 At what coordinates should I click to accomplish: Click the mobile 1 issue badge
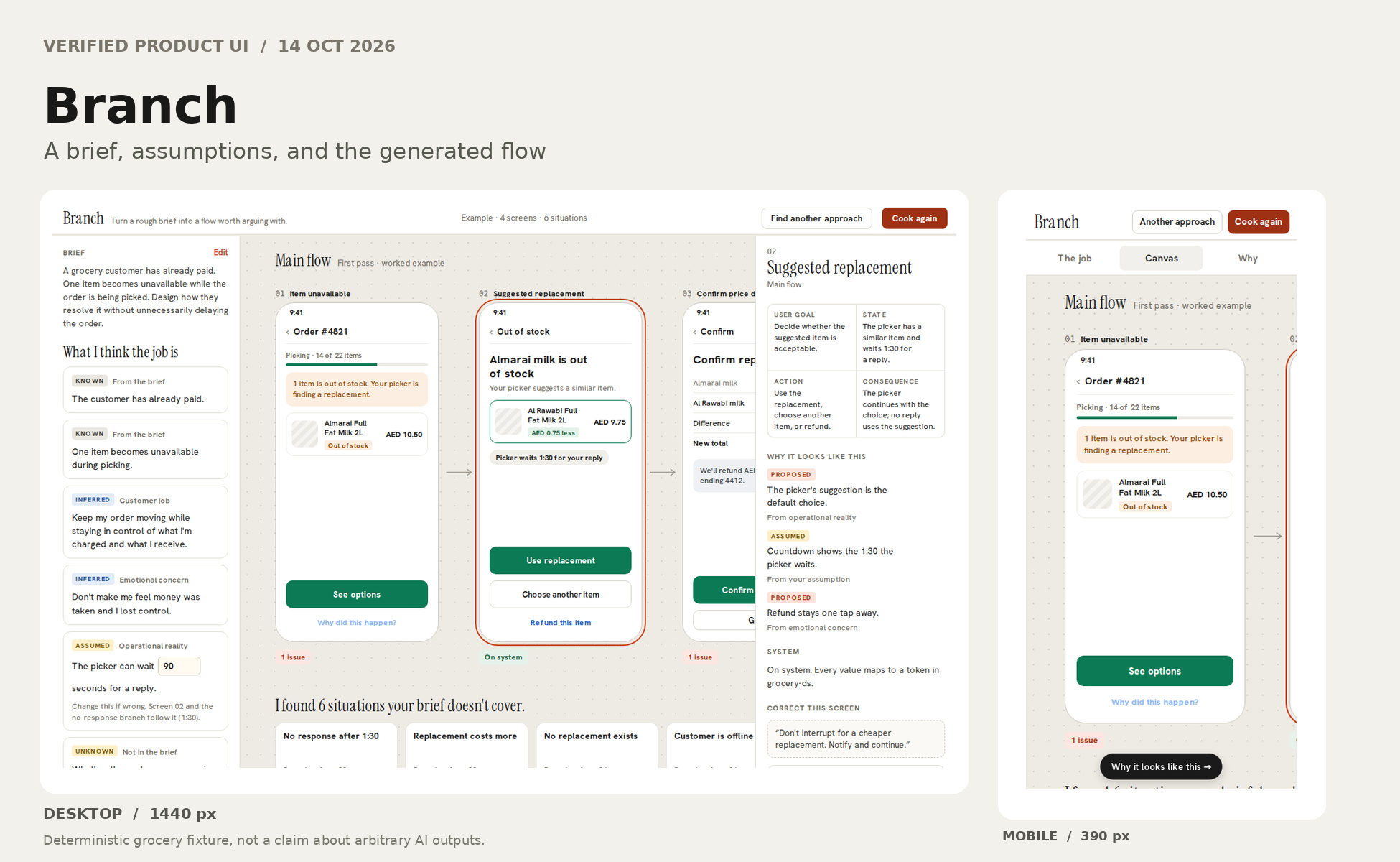(x=1084, y=741)
